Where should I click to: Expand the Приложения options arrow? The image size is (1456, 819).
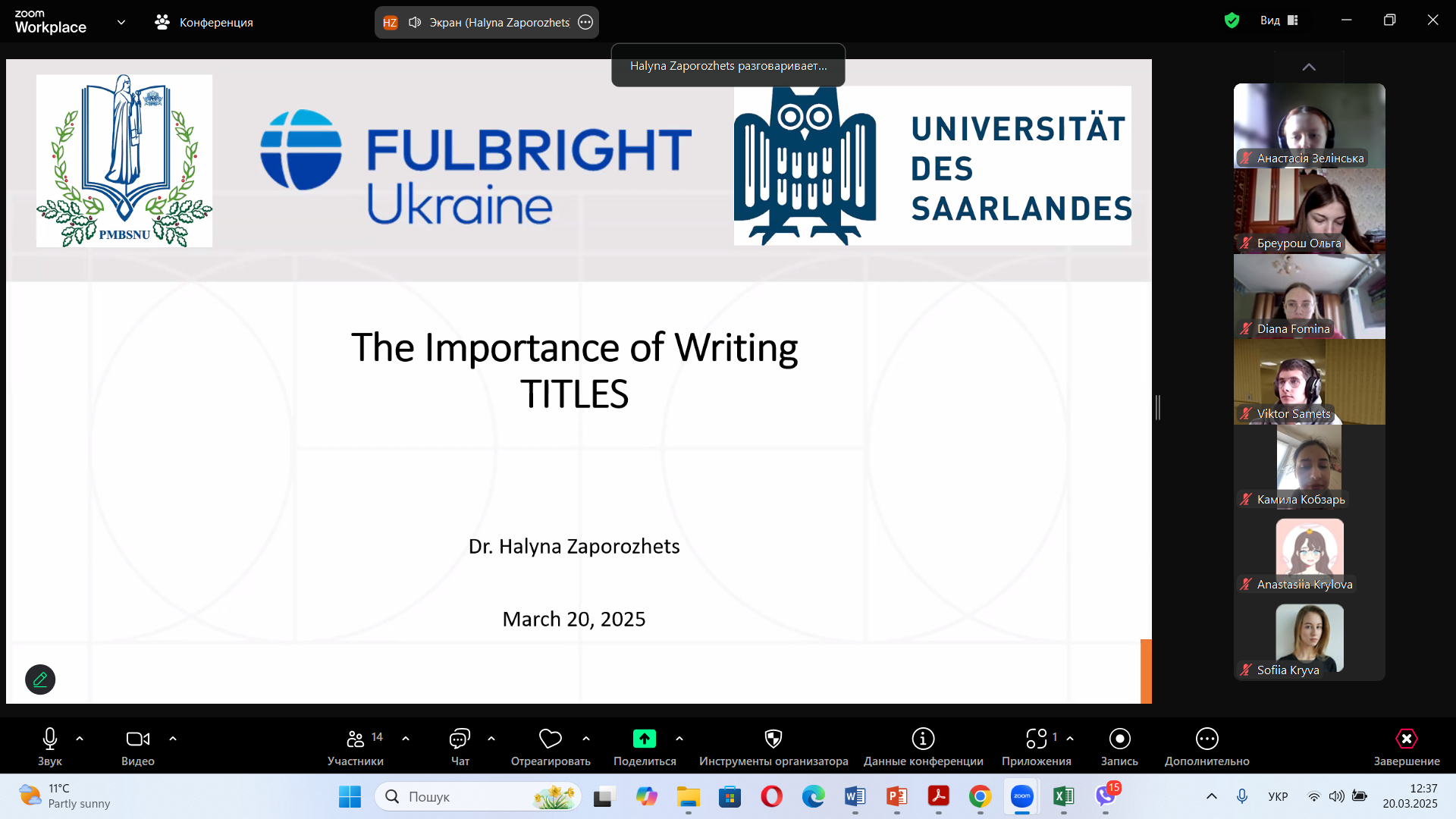point(1070,738)
